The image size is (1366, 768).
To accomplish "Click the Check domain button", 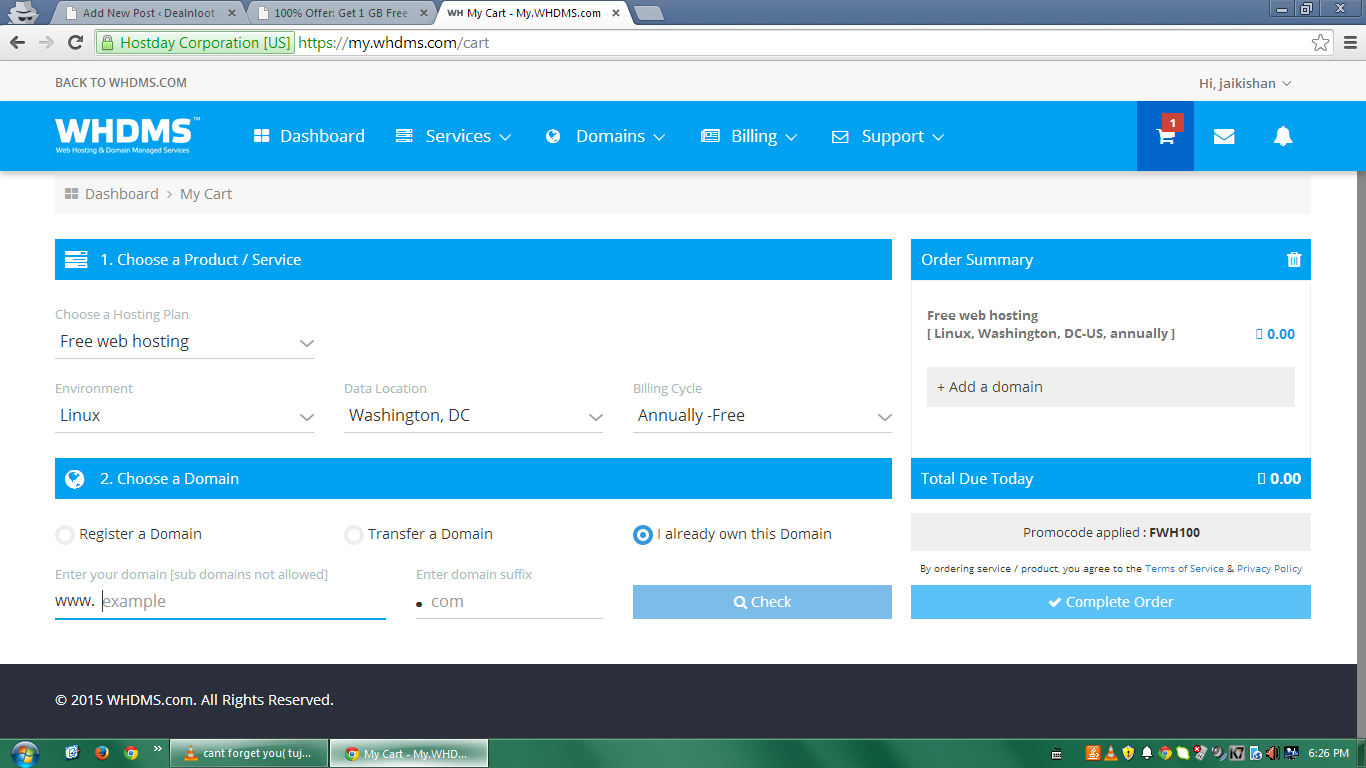I will [762, 602].
